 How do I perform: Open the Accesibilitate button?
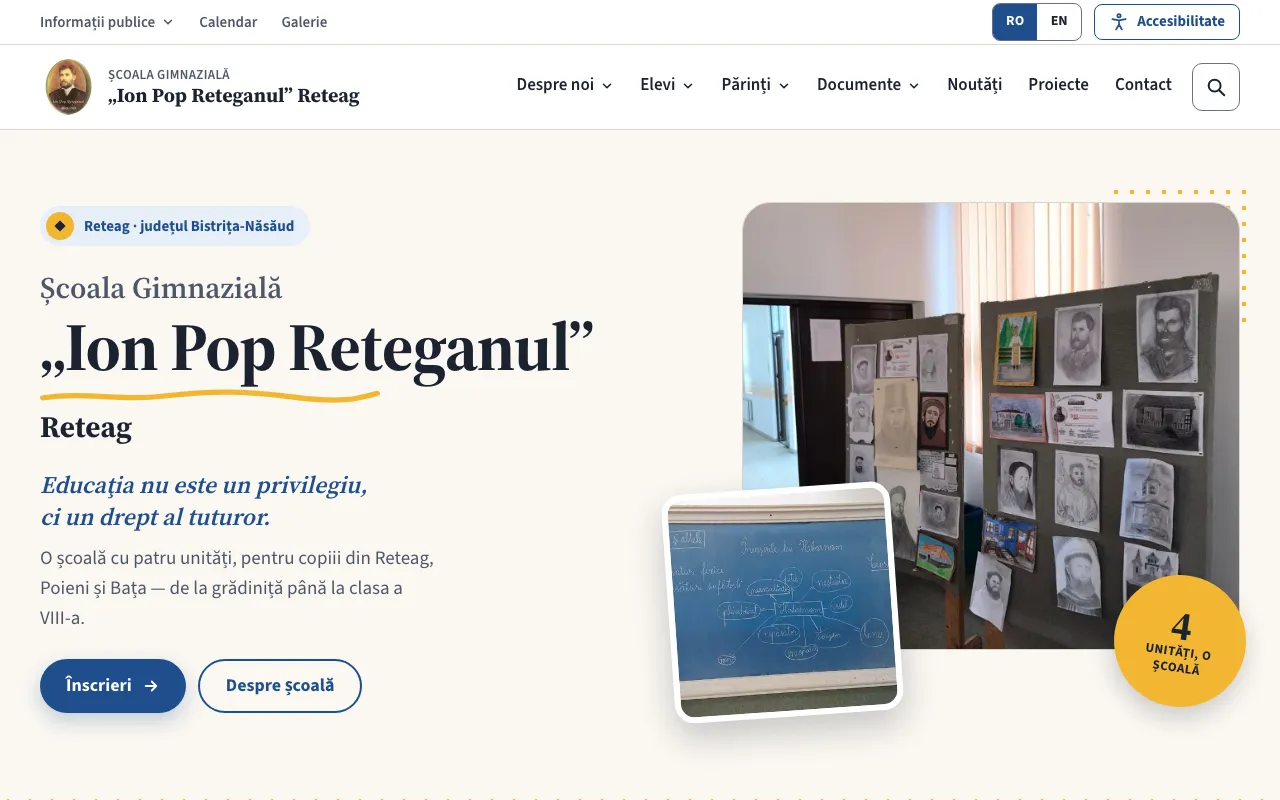pos(1167,22)
